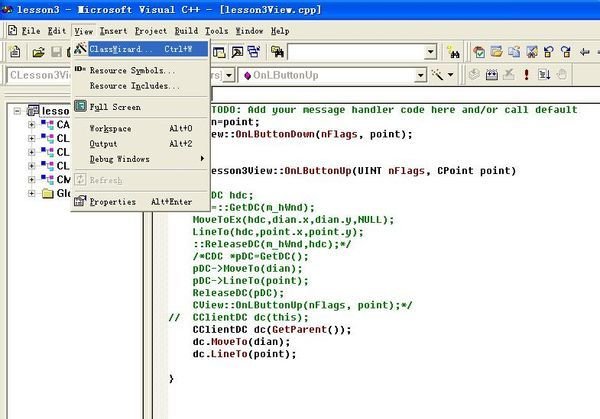Open the Project menu
This screenshot has height=419, width=600.
[x=151, y=31]
